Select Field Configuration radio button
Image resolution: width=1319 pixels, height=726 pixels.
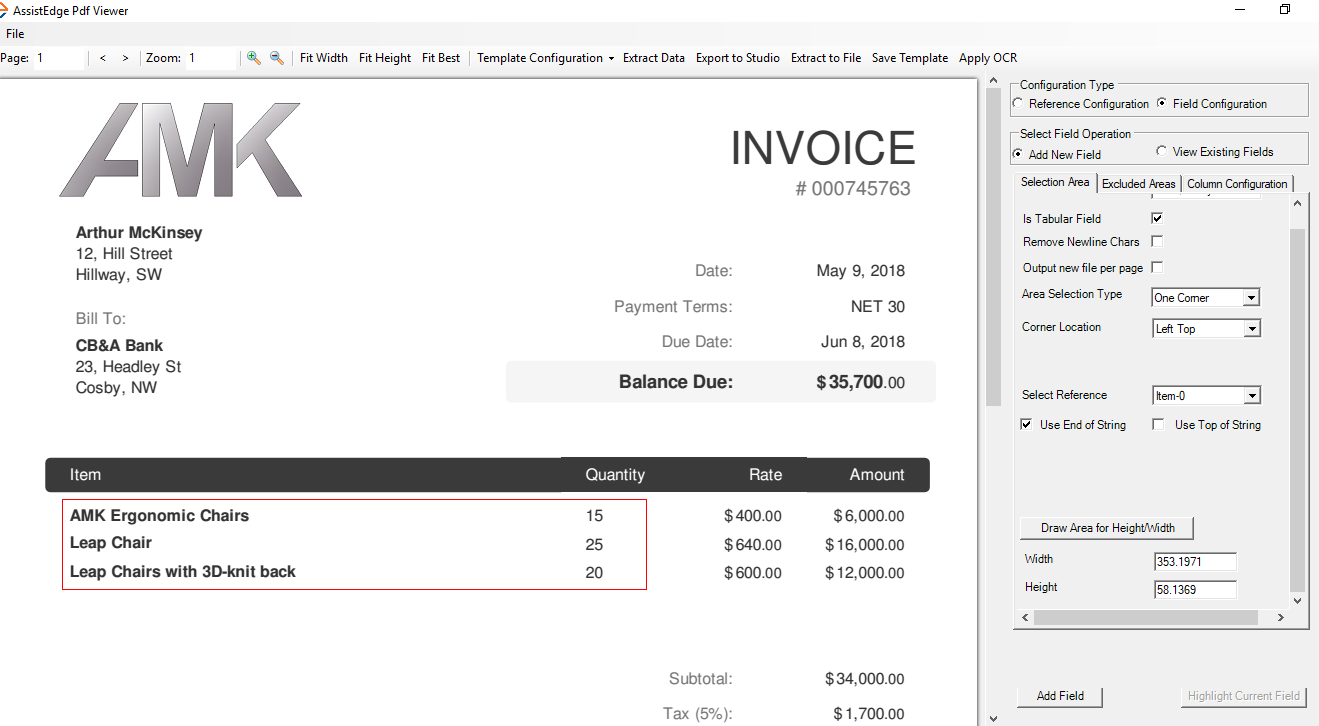[x=1162, y=103]
